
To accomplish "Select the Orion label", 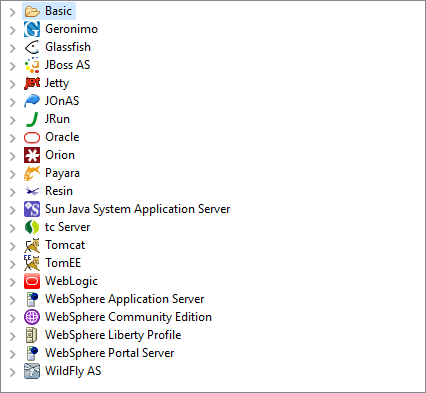I will coord(60,155).
